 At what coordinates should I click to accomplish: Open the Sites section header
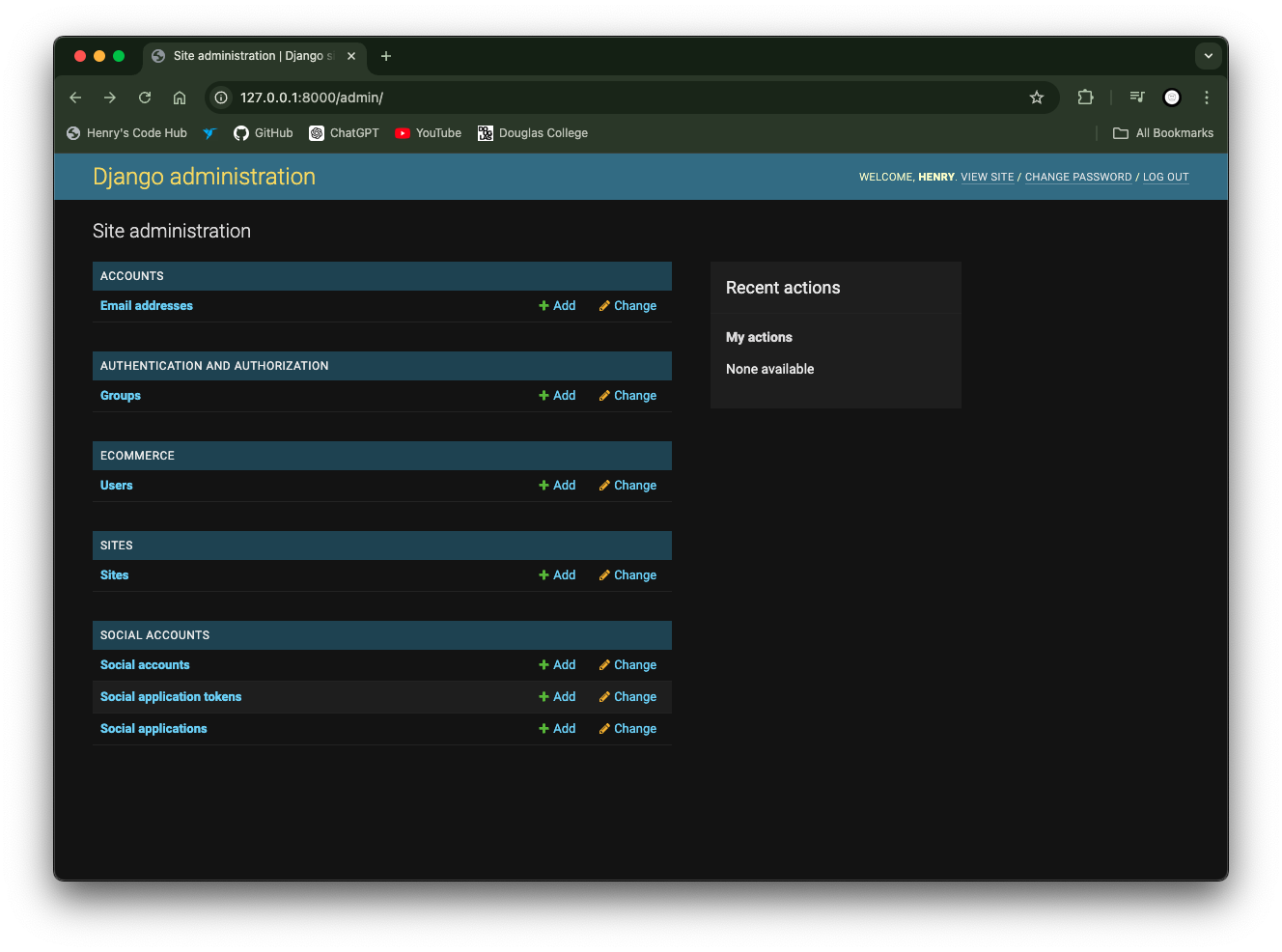(117, 546)
